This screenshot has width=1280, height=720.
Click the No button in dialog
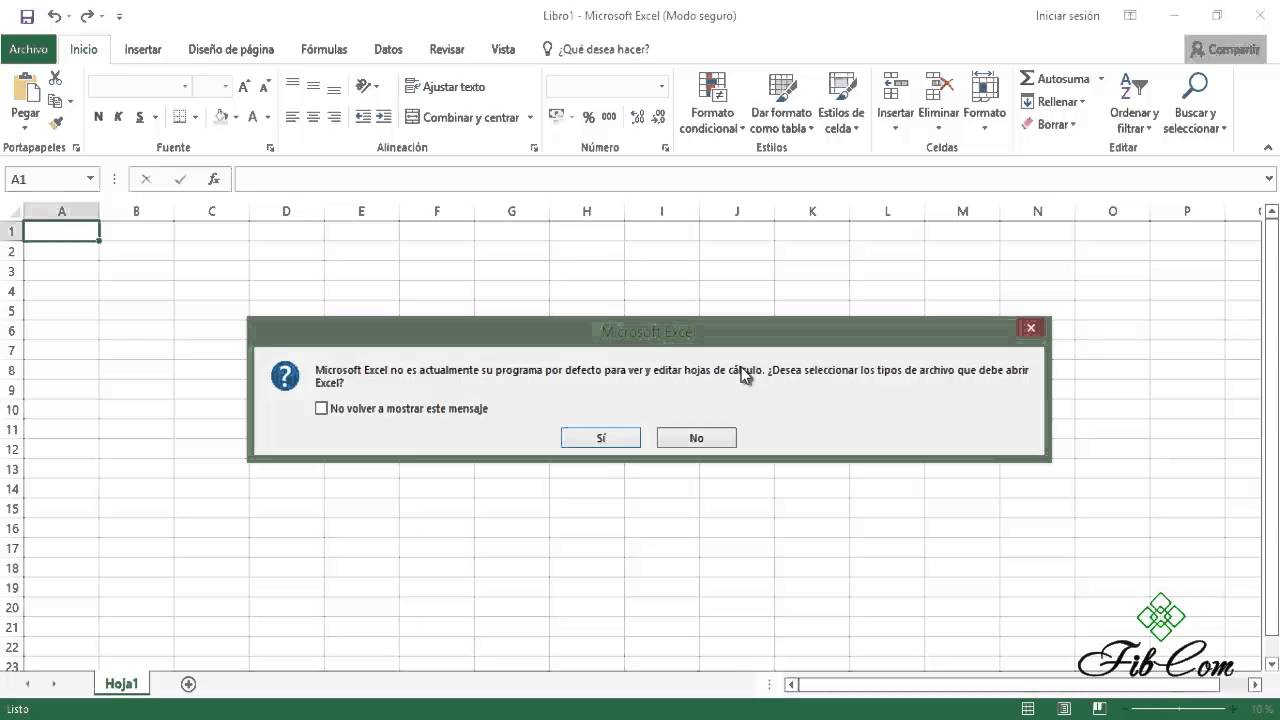pos(696,438)
